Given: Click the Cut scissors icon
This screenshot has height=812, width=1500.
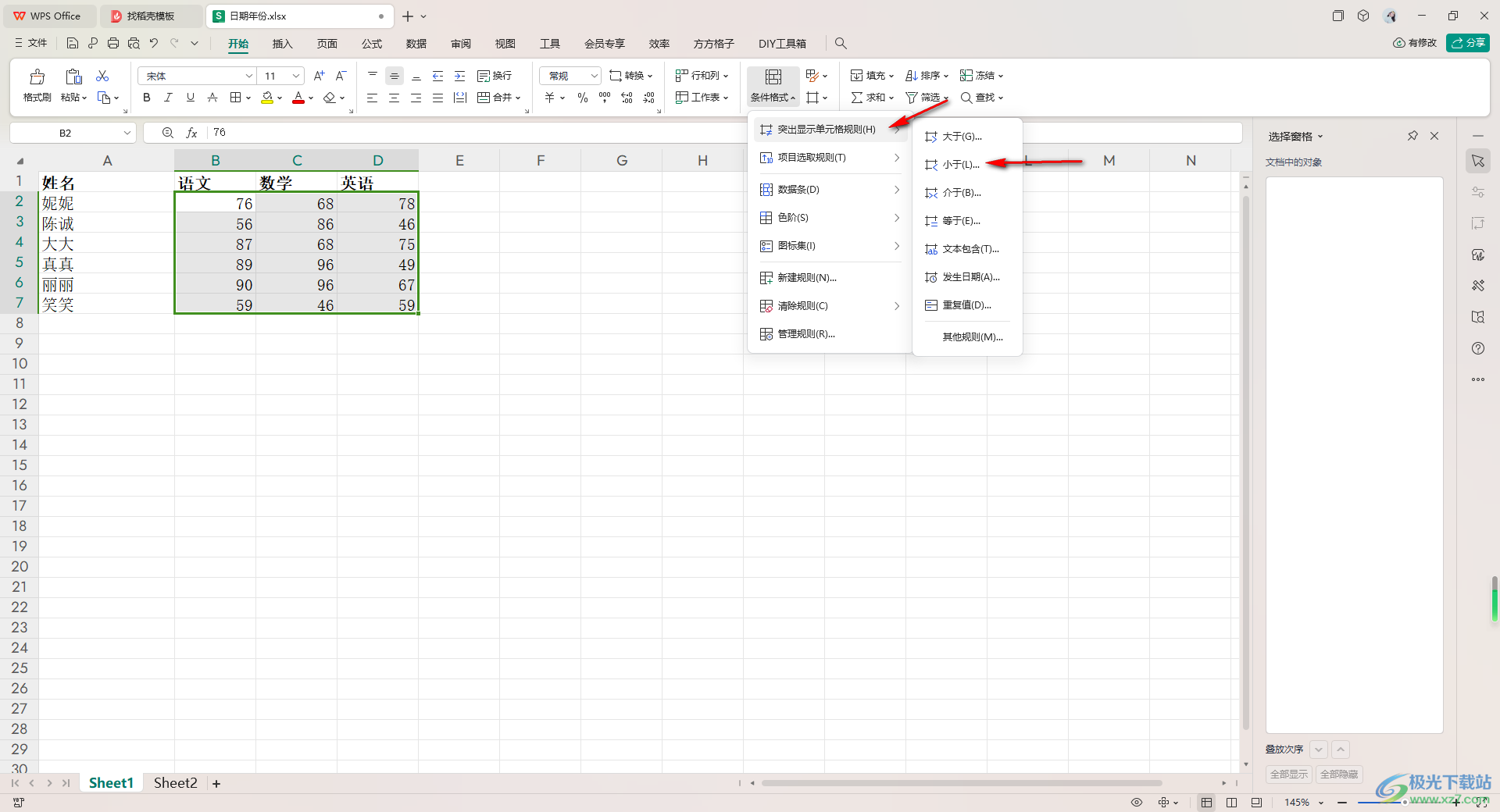Looking at the screenshot, I should [x=102, y=76].
